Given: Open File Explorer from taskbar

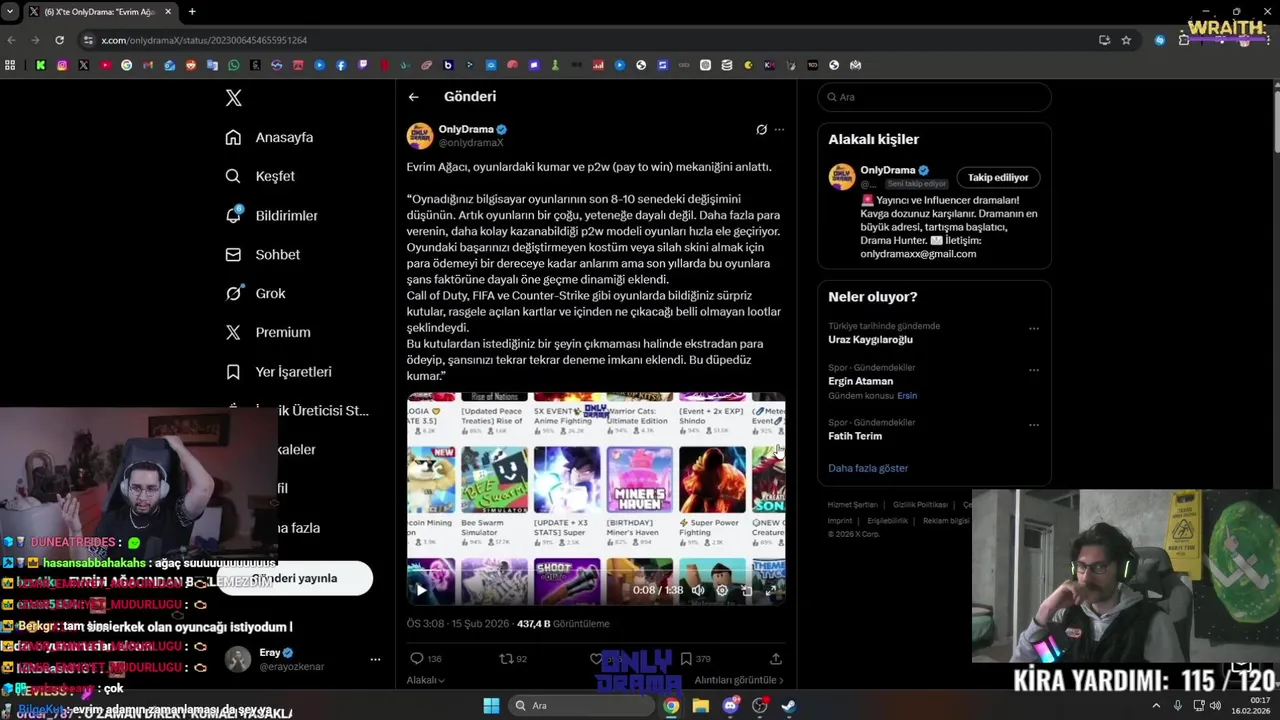Looking at the screenshot, I should [x=701, y=706].
